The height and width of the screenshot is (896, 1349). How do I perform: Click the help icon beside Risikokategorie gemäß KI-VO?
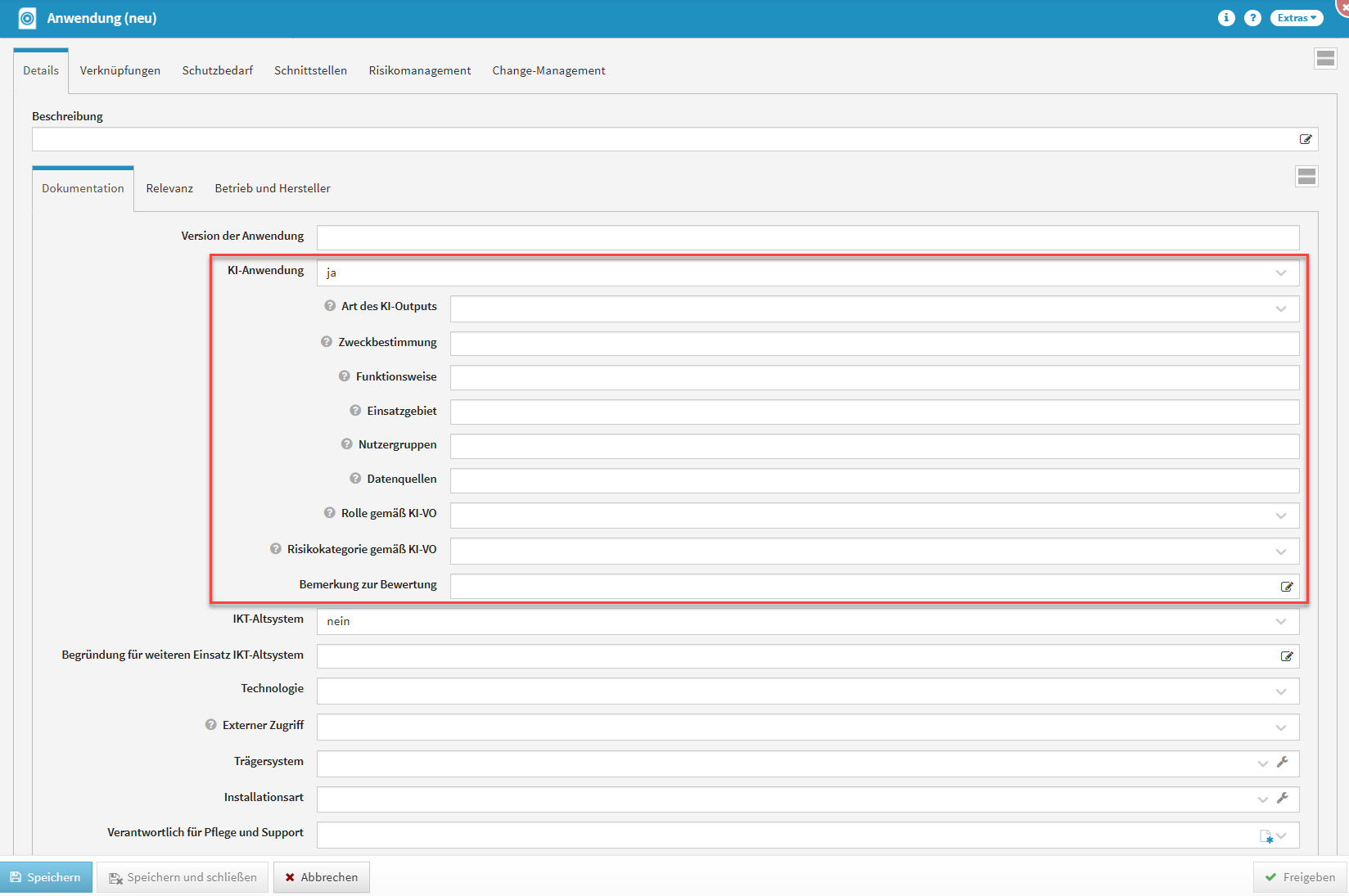(276, 549)
